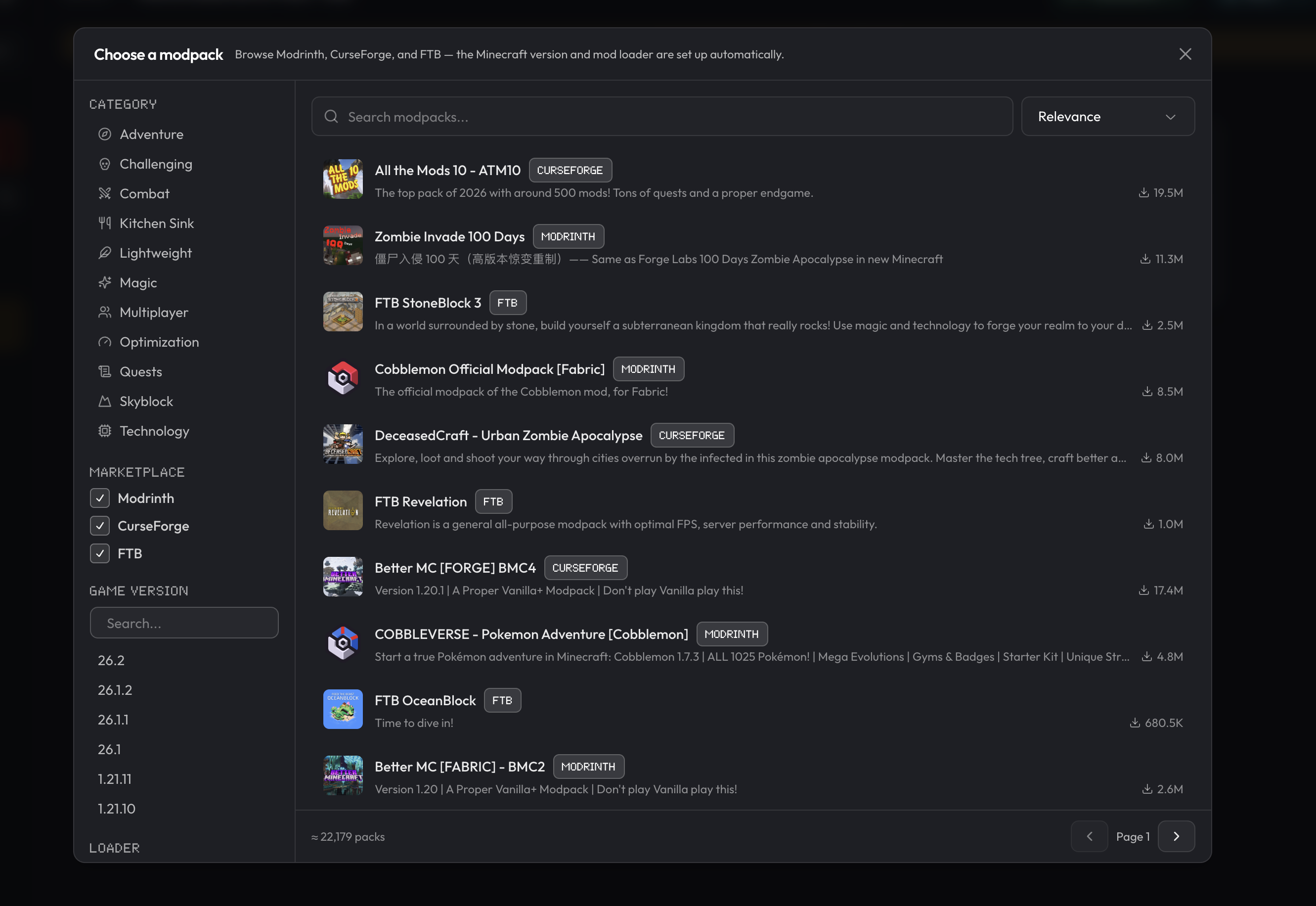
Task: Select the Magic sparkles icon
Action: (104, 283)
